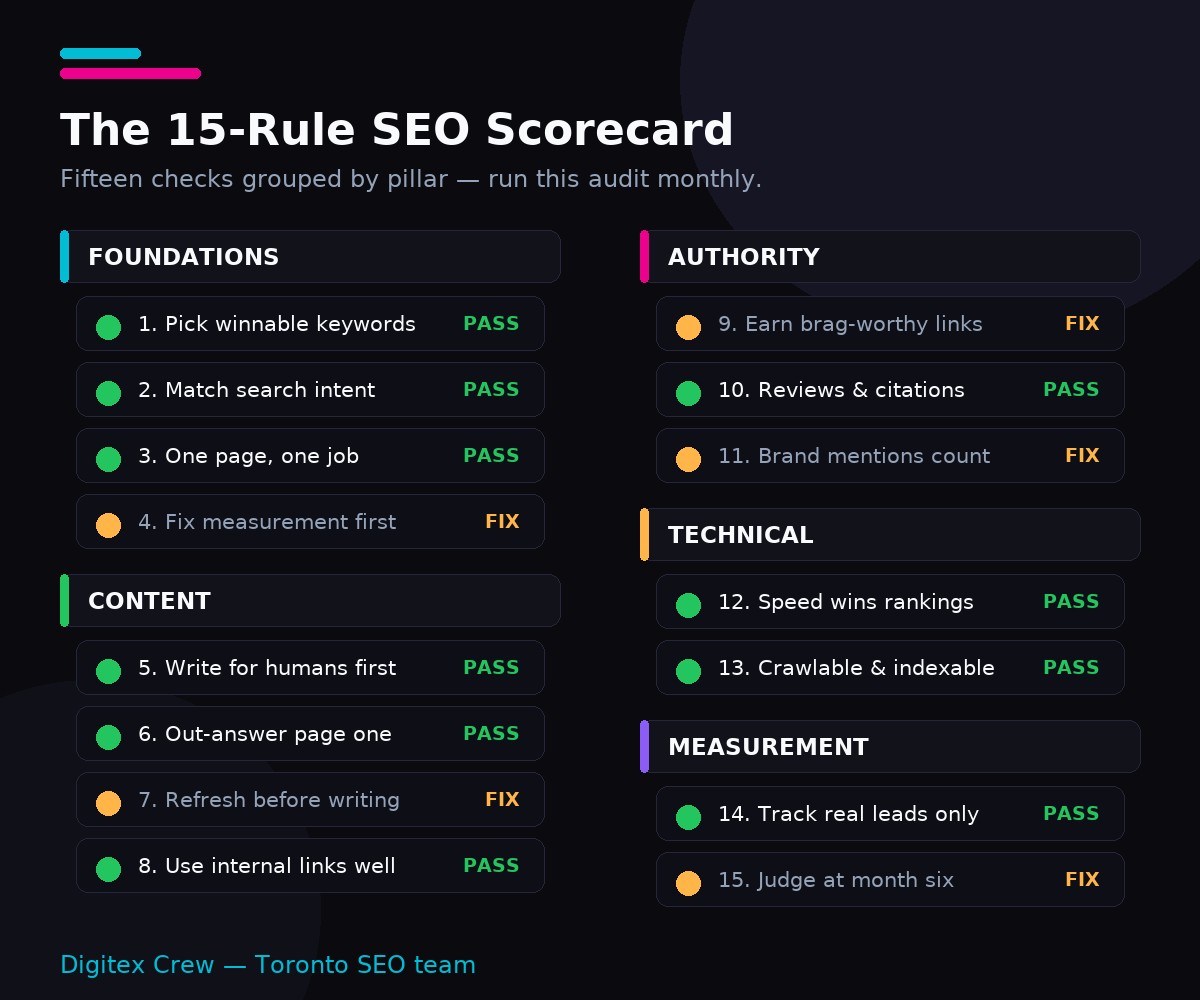Image resolution: width=1200 pixels, height=1000 pixels.
Task: Click green dot beside Match search intent
Action: coord(108,393)
